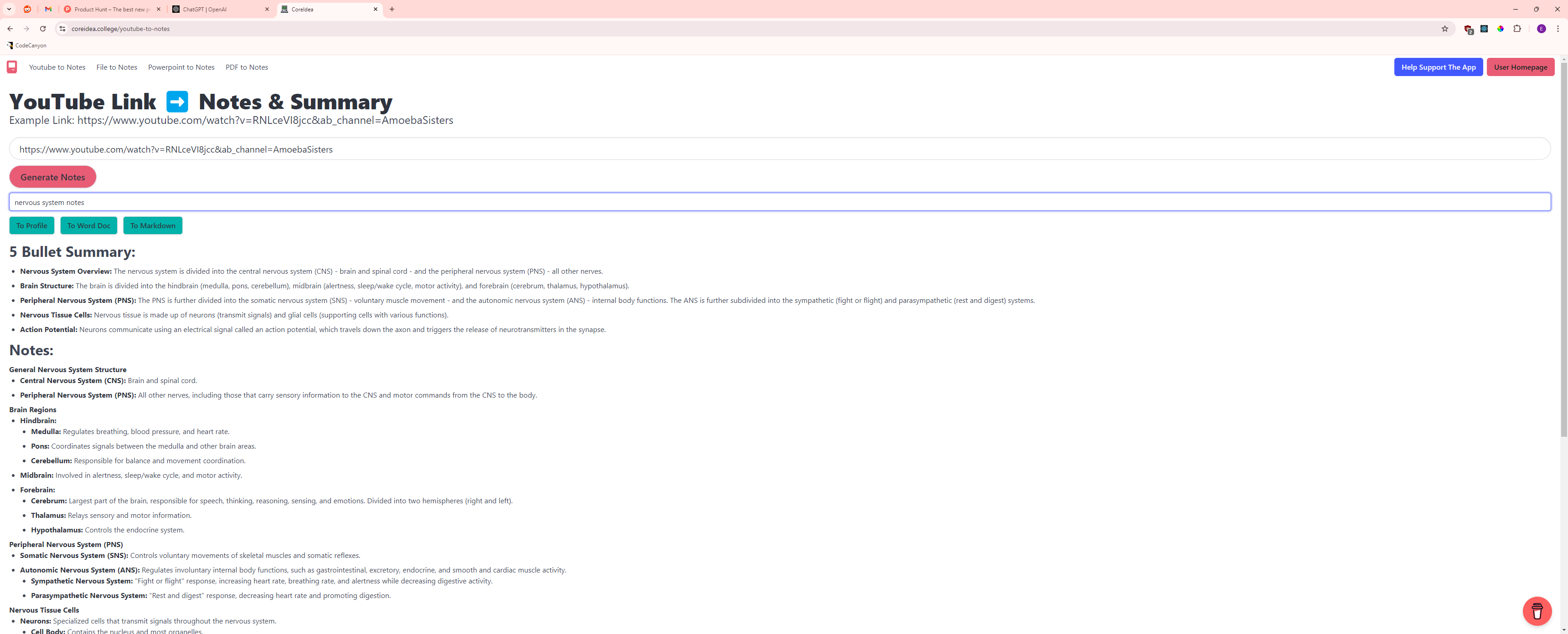View site information icon in address bar
1568x634 pixels.
coord(62,29)
